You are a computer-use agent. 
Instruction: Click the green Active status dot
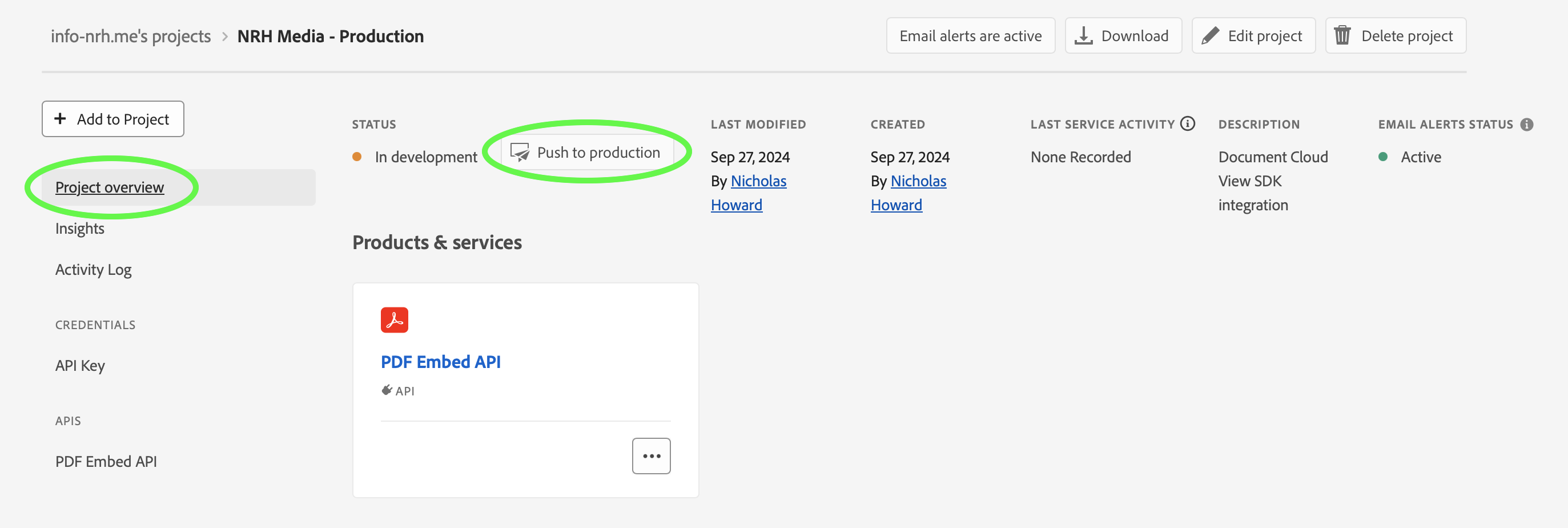(x=1383, y=157)
